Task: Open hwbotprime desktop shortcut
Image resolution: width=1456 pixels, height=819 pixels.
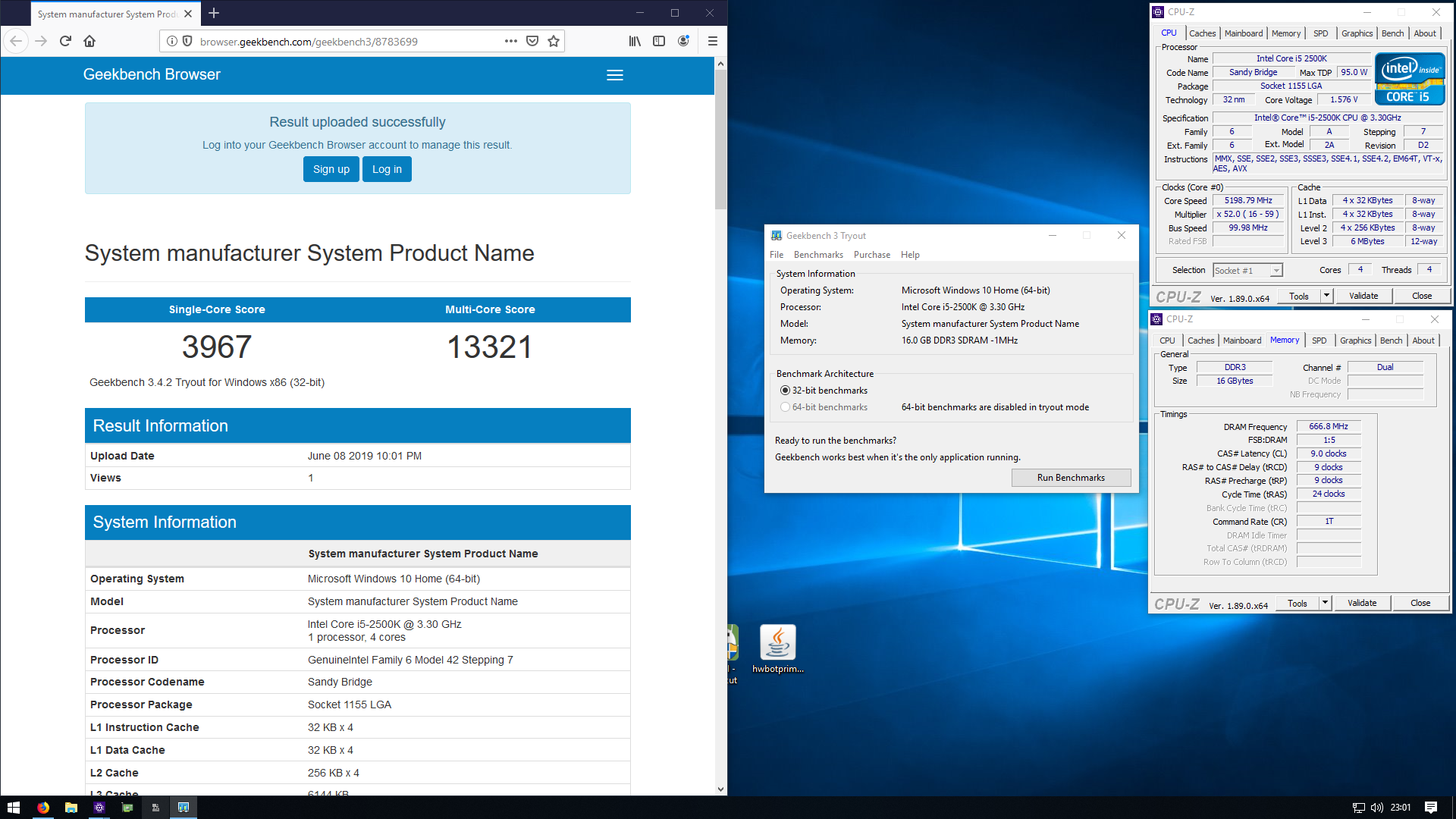Action: click(777, 649)
